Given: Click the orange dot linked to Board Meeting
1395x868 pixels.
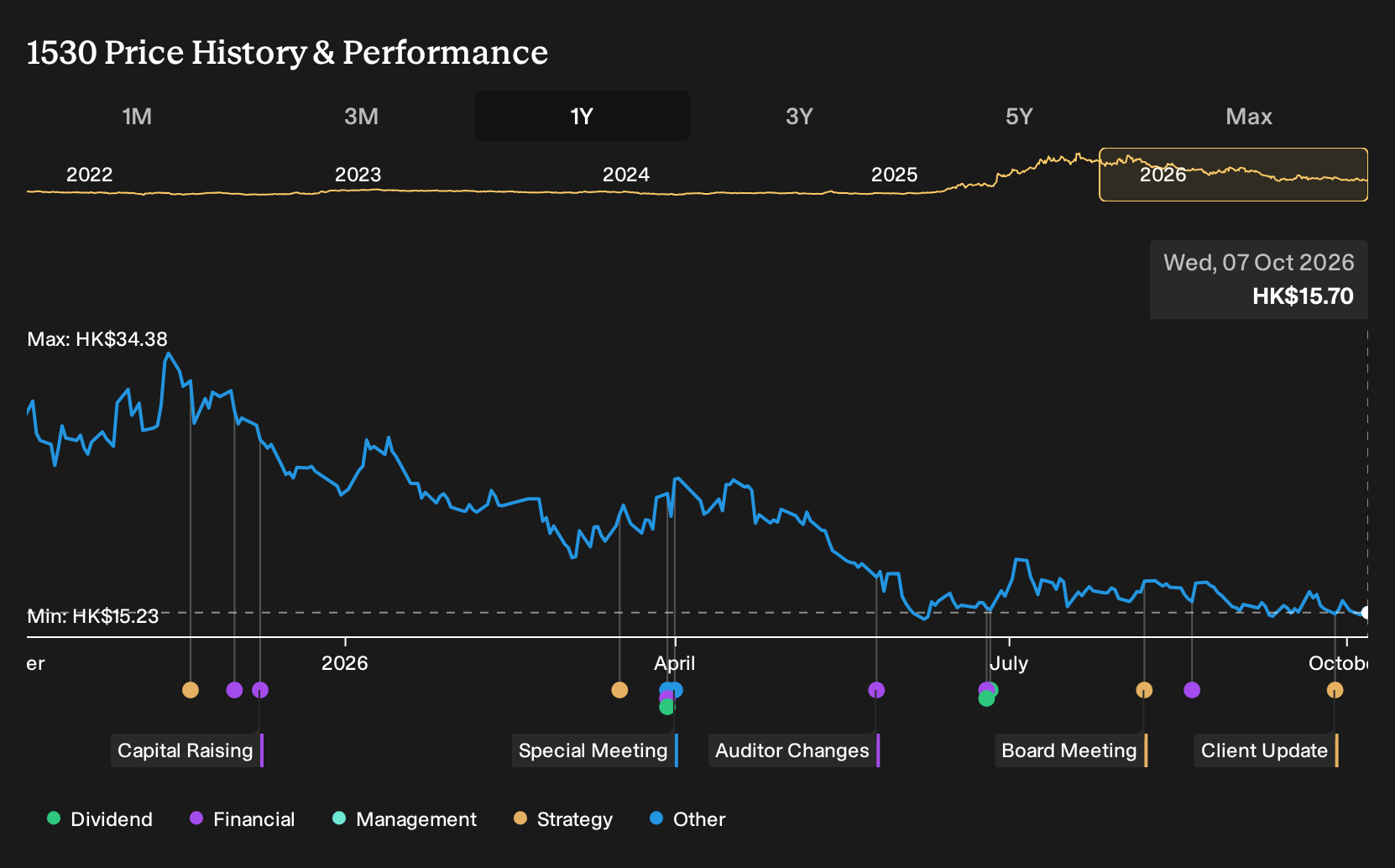Looking at the screenshot, I should click(x=1144, y=690).
